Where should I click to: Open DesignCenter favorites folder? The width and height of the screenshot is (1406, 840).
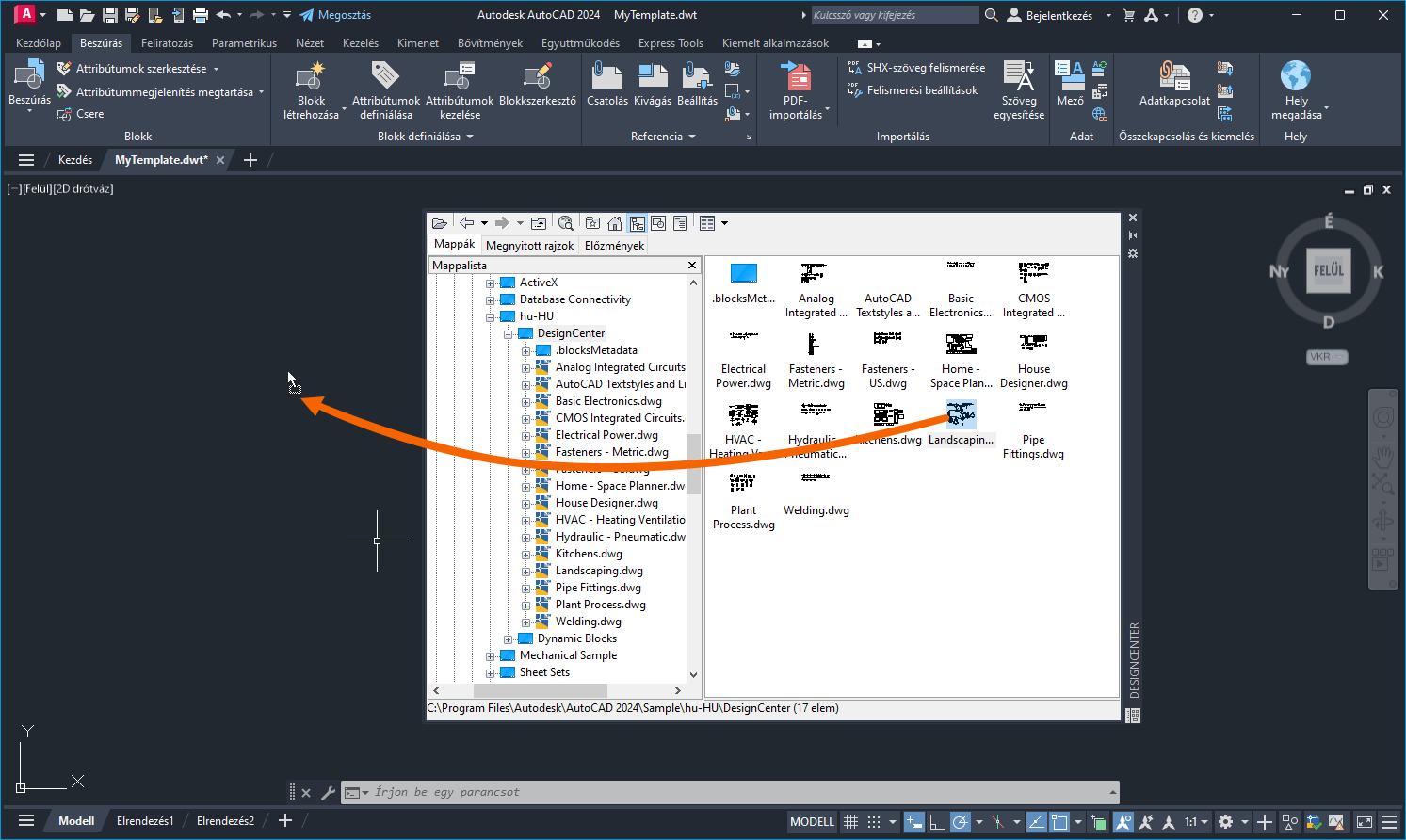(592, 223)
